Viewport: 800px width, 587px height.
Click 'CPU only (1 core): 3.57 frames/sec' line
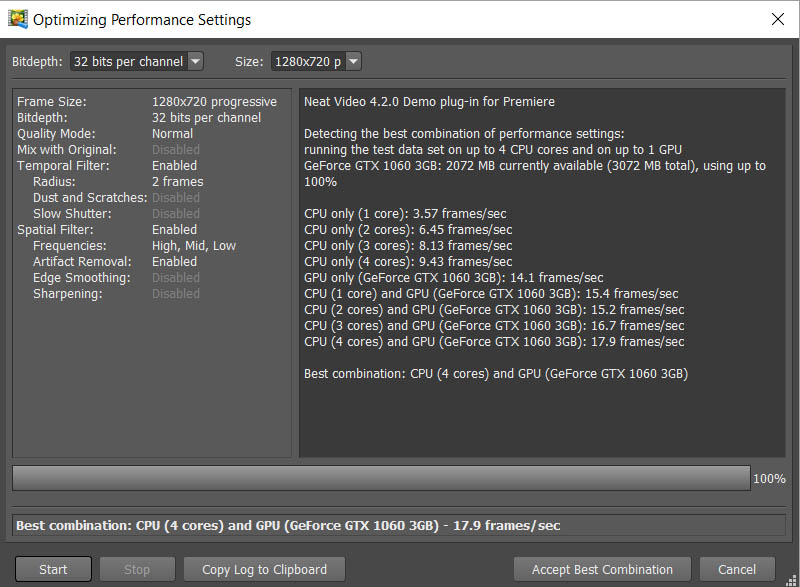click(x=405, y=214)
